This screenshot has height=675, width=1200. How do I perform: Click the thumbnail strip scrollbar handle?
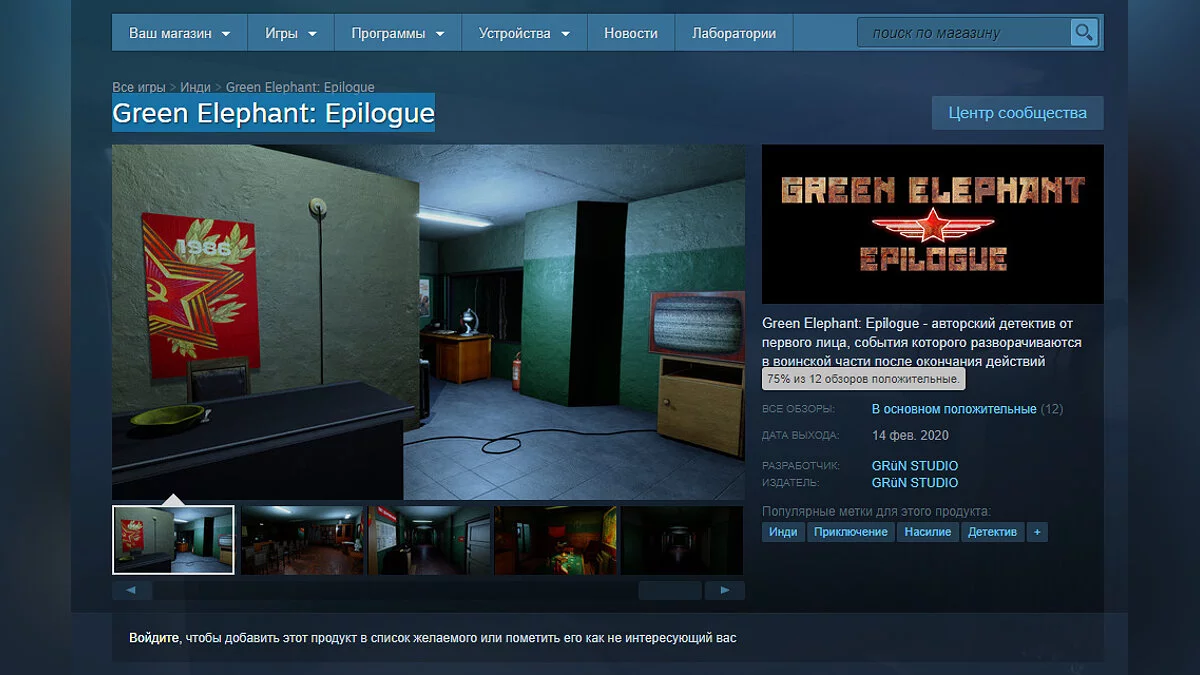coord(670,590)
